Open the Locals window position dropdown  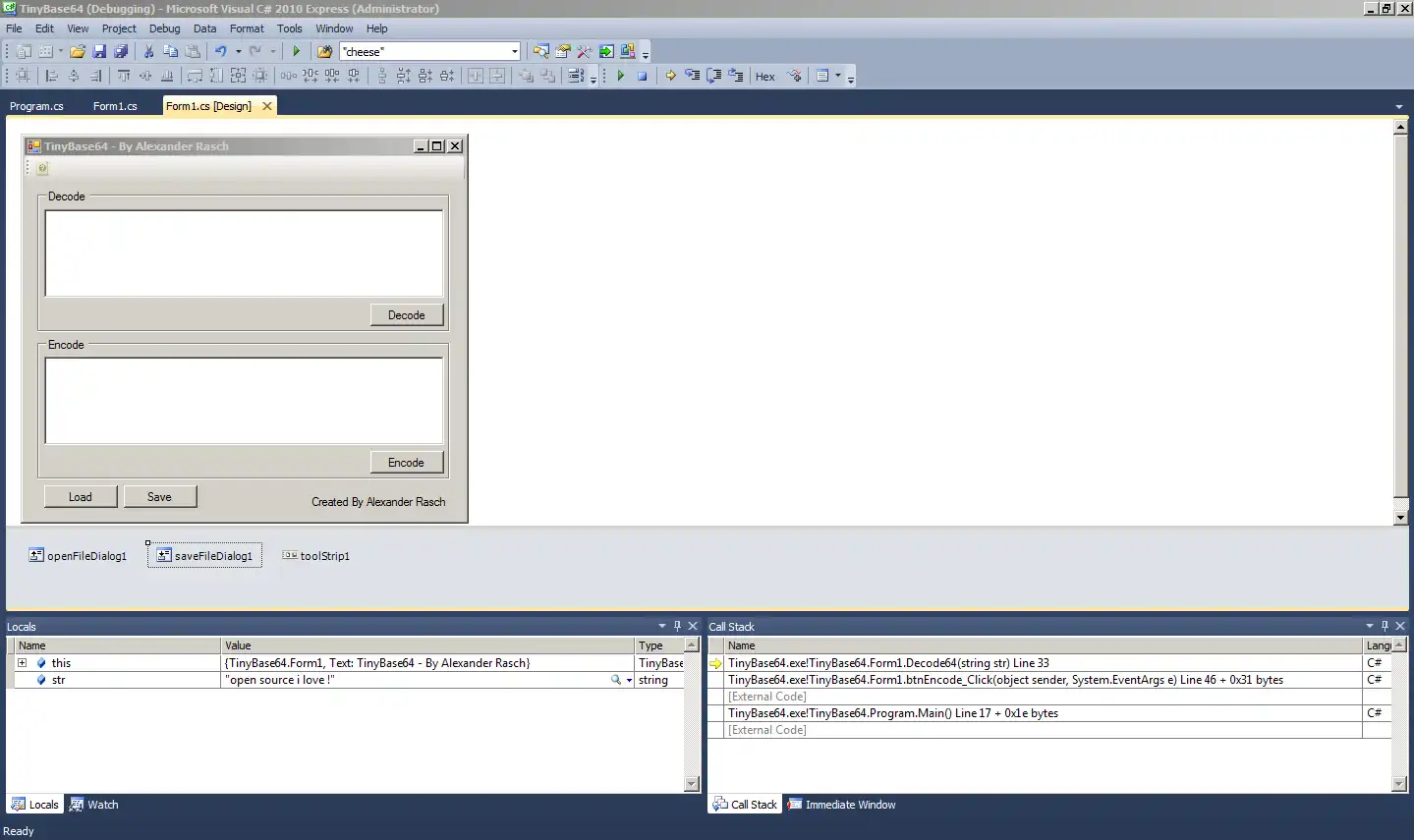point(661,626)
